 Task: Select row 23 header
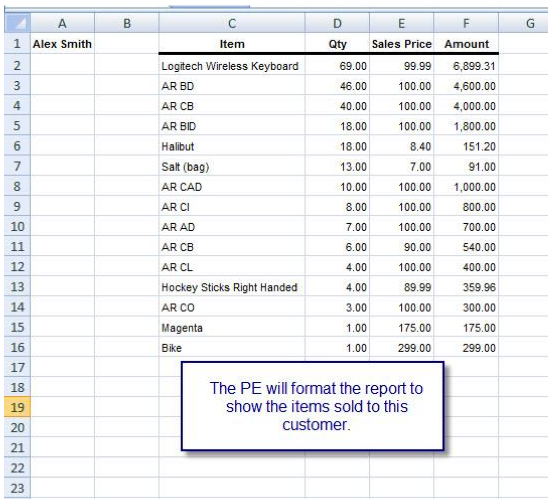click(x=17, y=488)
